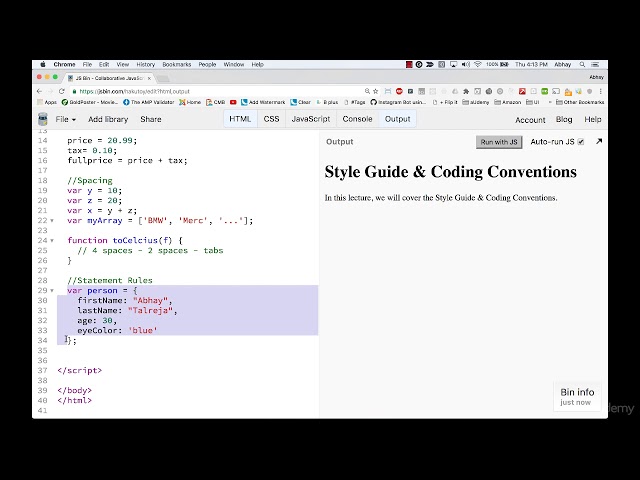Image resolution: width=640 pixels, height=480 pixels.
Task: Open the View menu
Action: pos(122,64)
